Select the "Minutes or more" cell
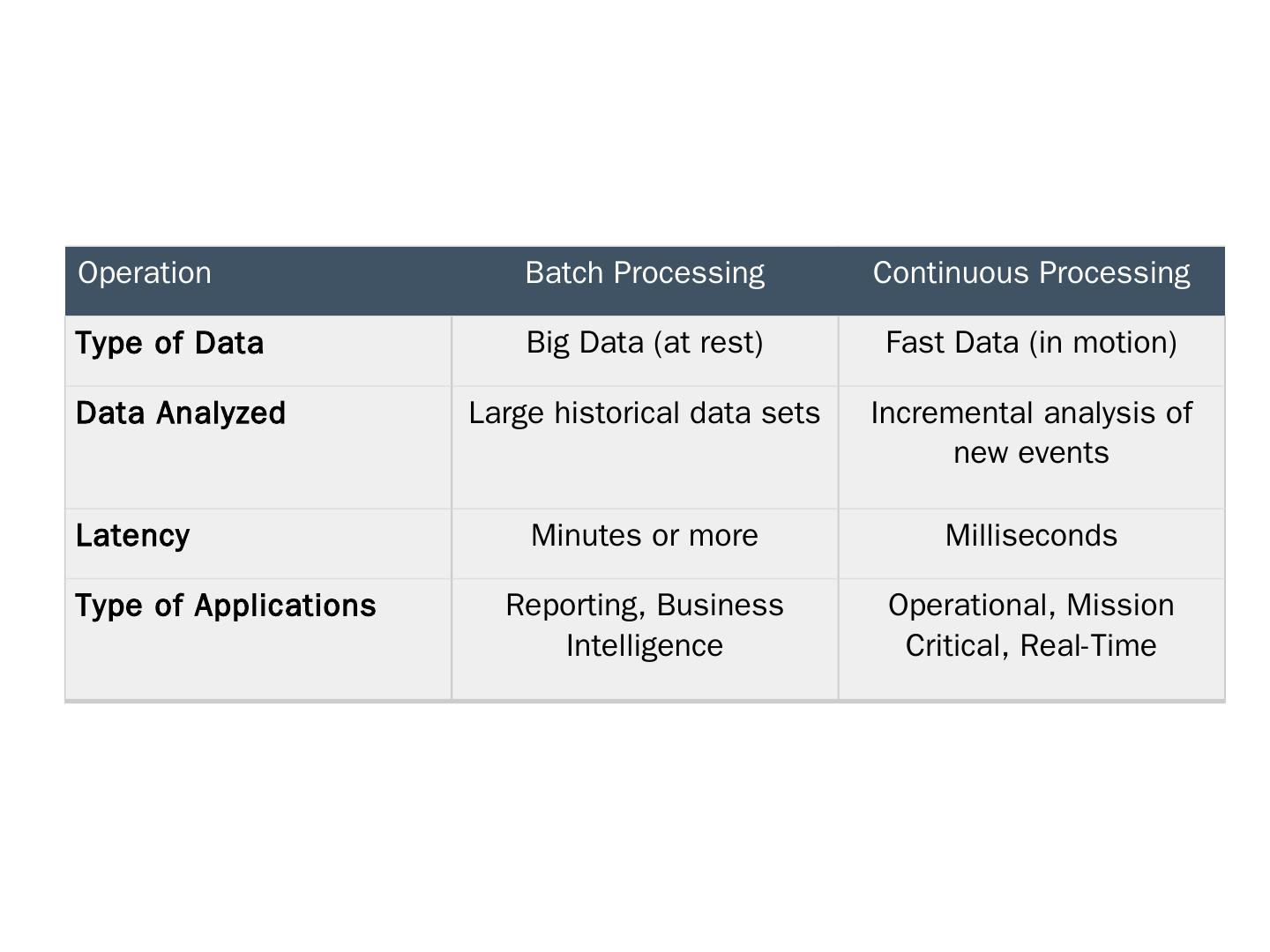 click(x=645, y=536)
